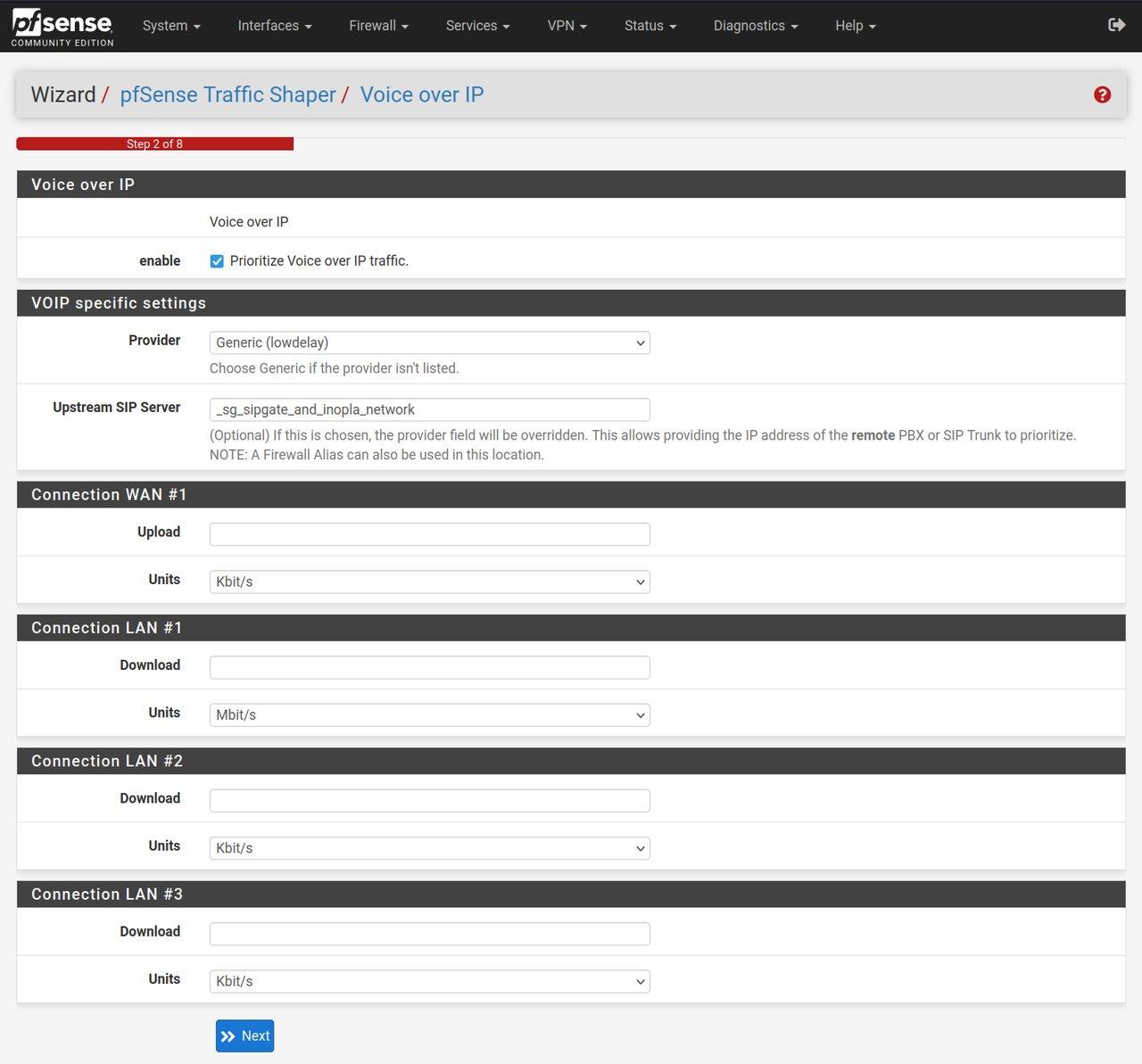
Task: Open the VPN menu
Action: (x=567, y=26)
